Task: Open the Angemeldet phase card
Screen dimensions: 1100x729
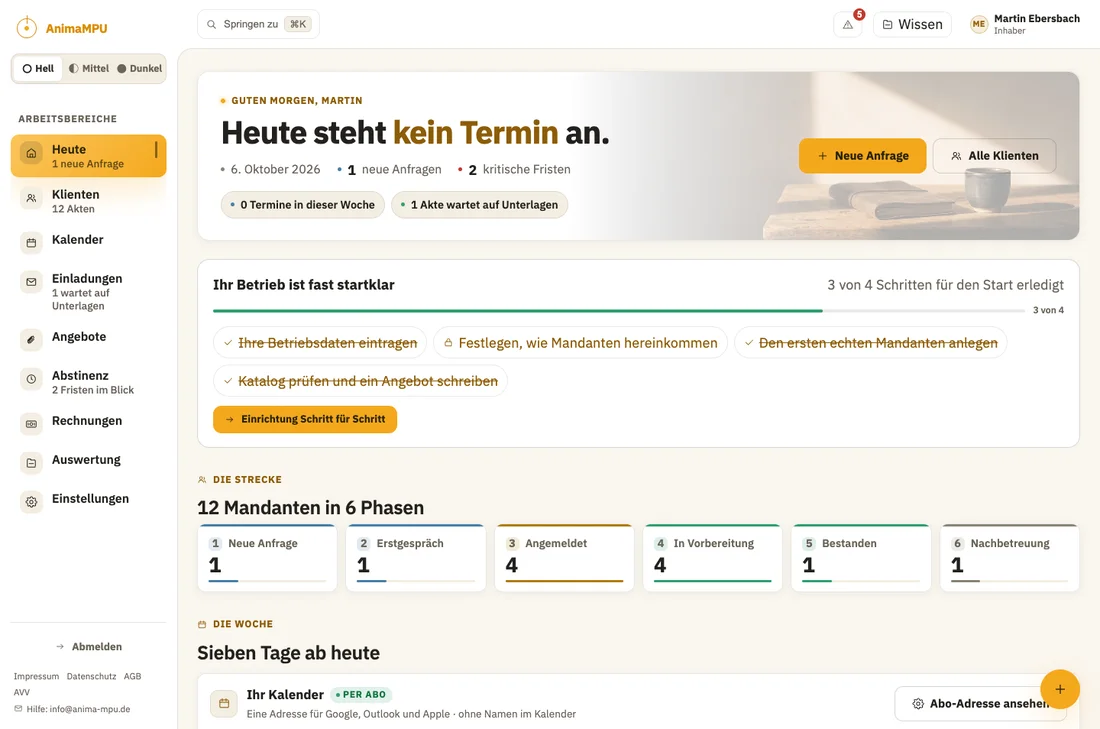Action: click(x=564, y=558)
